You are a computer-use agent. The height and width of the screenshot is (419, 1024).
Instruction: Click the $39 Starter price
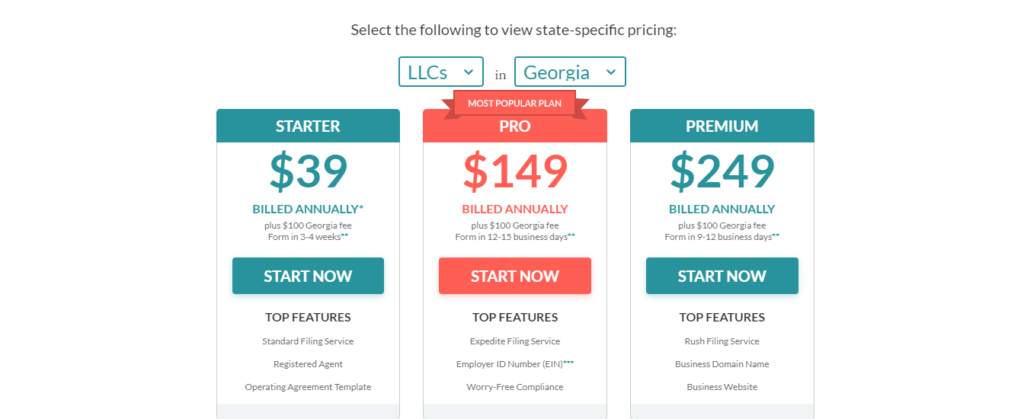(x=308, y=172)
